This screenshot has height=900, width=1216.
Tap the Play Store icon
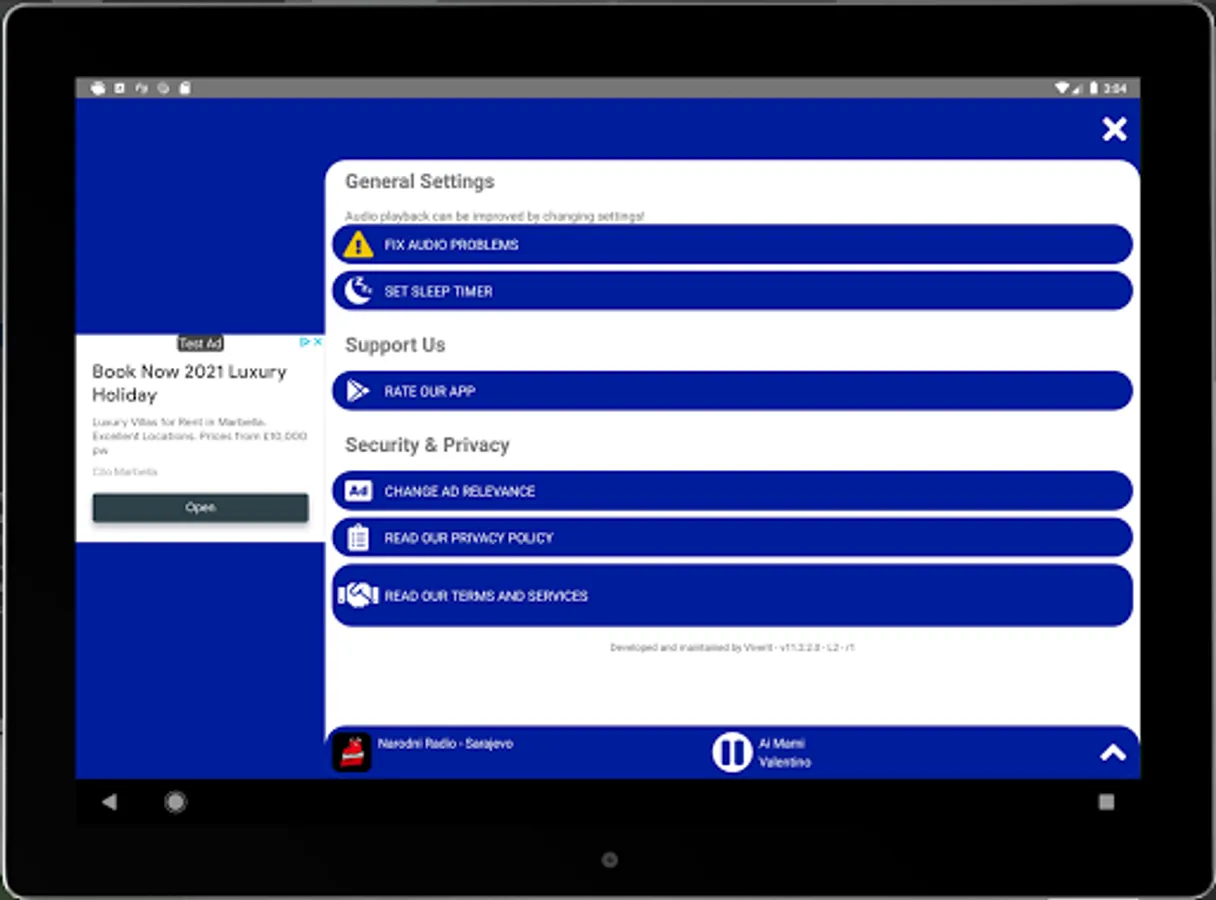point(358,391)
